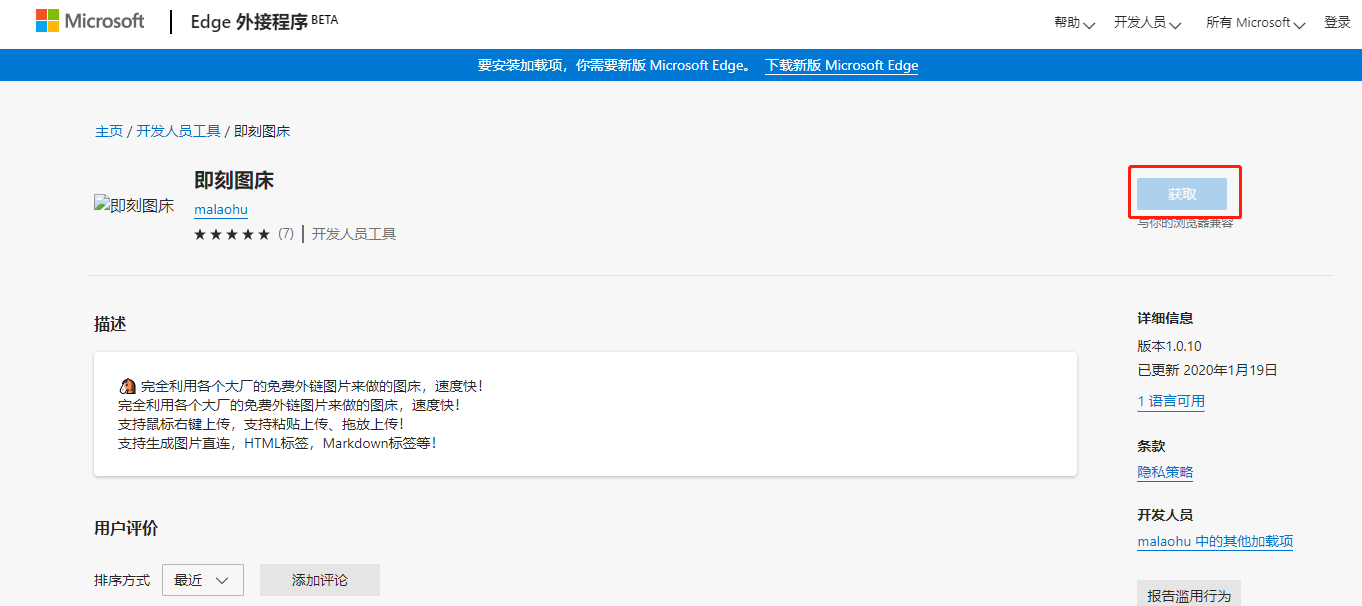Open the 开发人员工具 breadcrumb link

(178, 131)
